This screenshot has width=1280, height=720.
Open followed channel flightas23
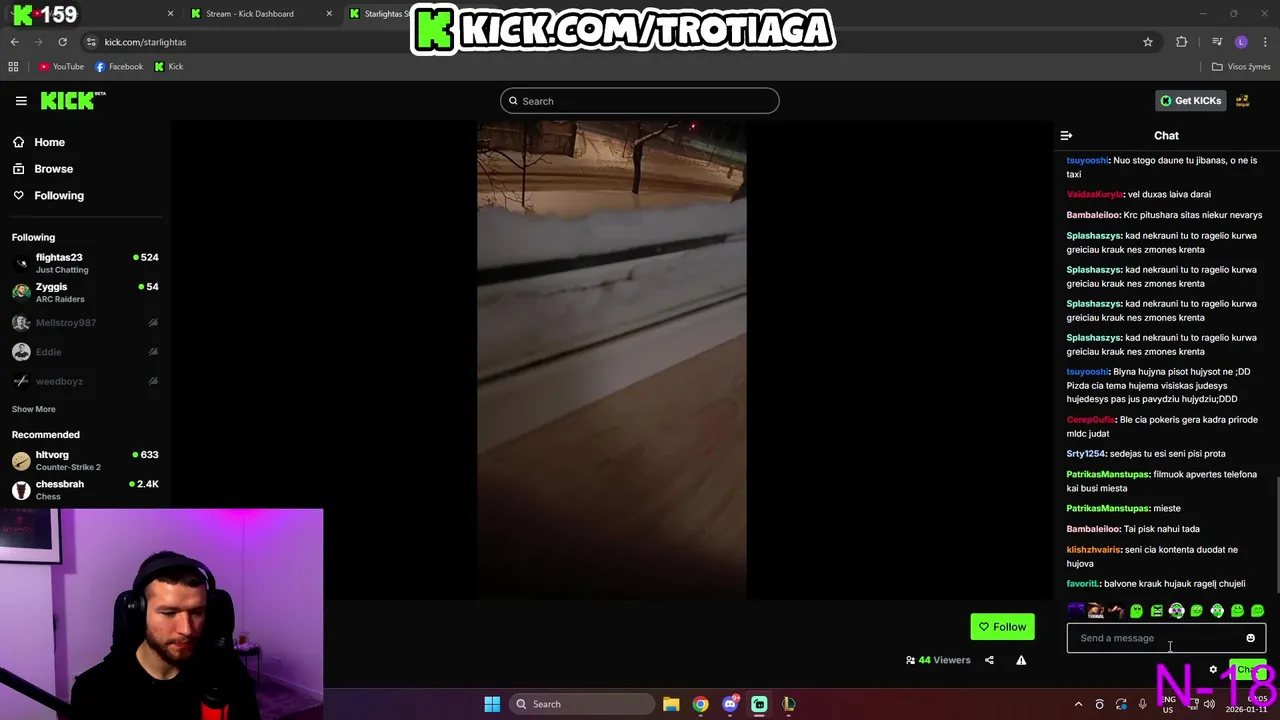(85, 263)
